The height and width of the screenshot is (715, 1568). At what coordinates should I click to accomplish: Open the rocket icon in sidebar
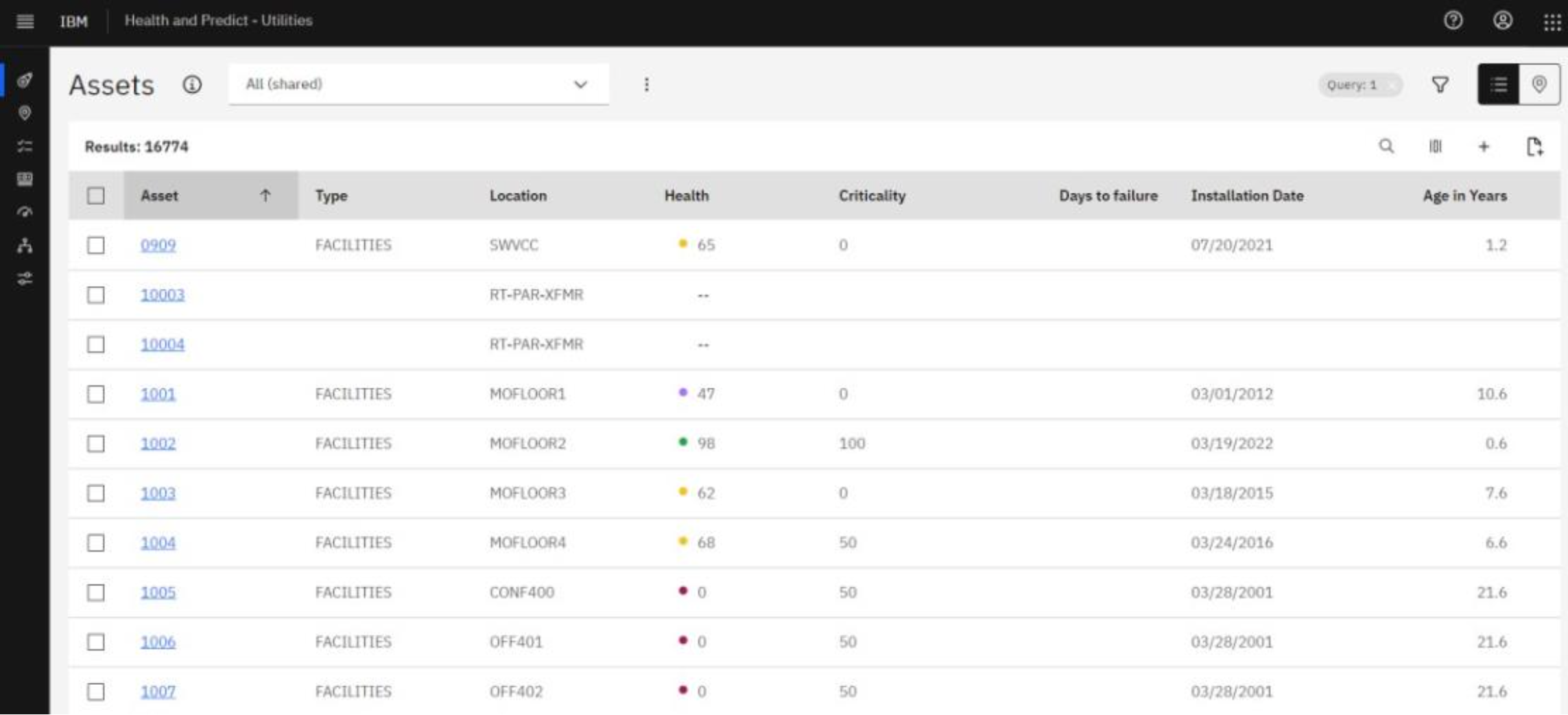[25, 80]
